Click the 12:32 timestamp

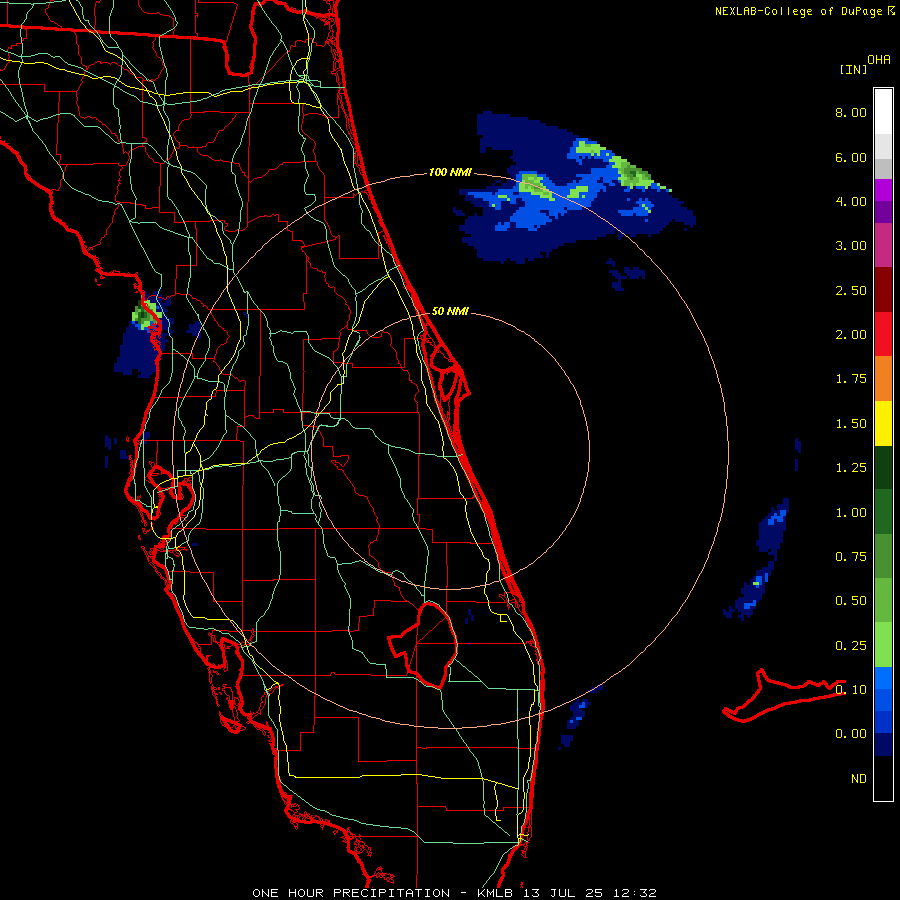633,893
